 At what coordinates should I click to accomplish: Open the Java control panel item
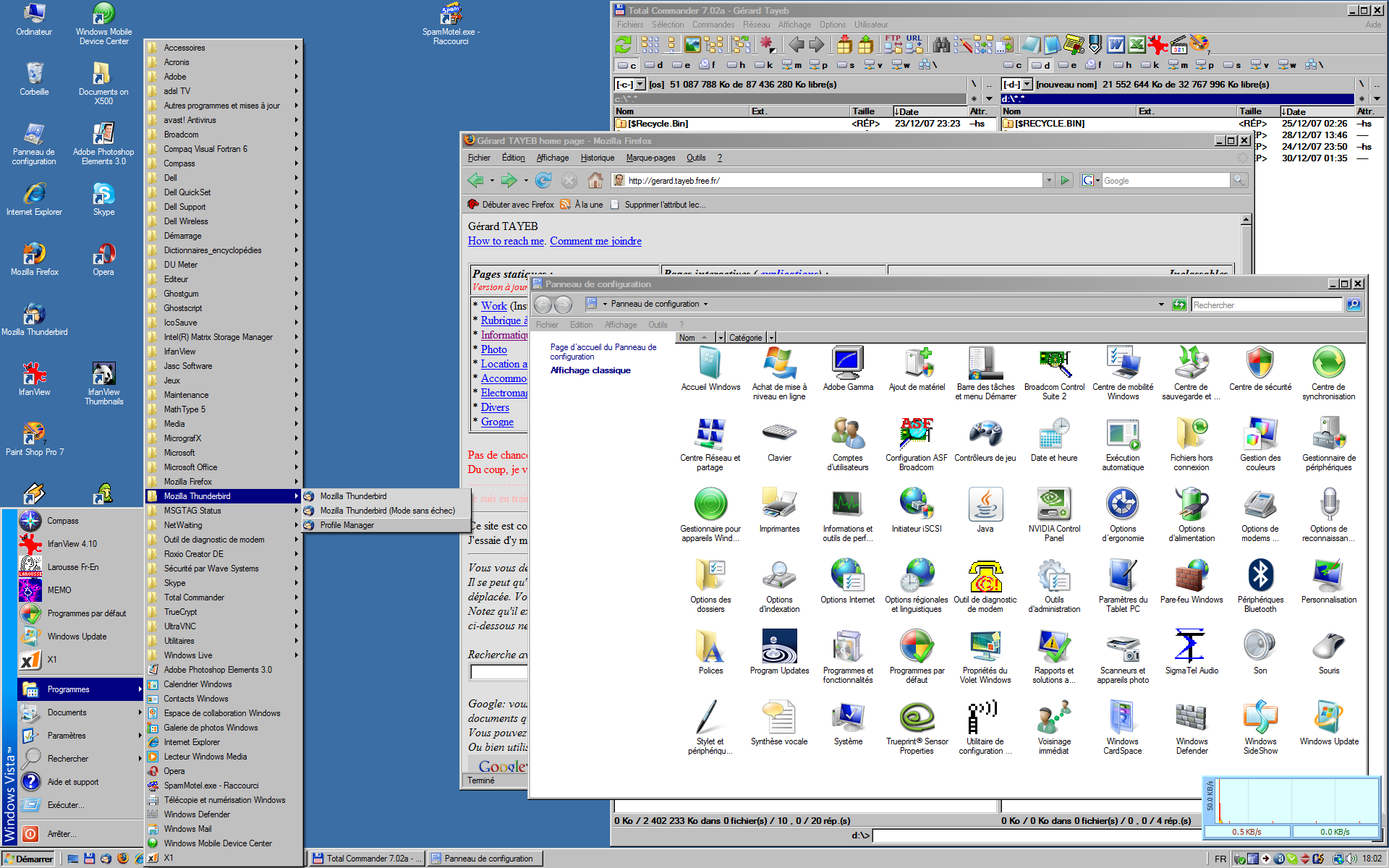coord(985,511)
